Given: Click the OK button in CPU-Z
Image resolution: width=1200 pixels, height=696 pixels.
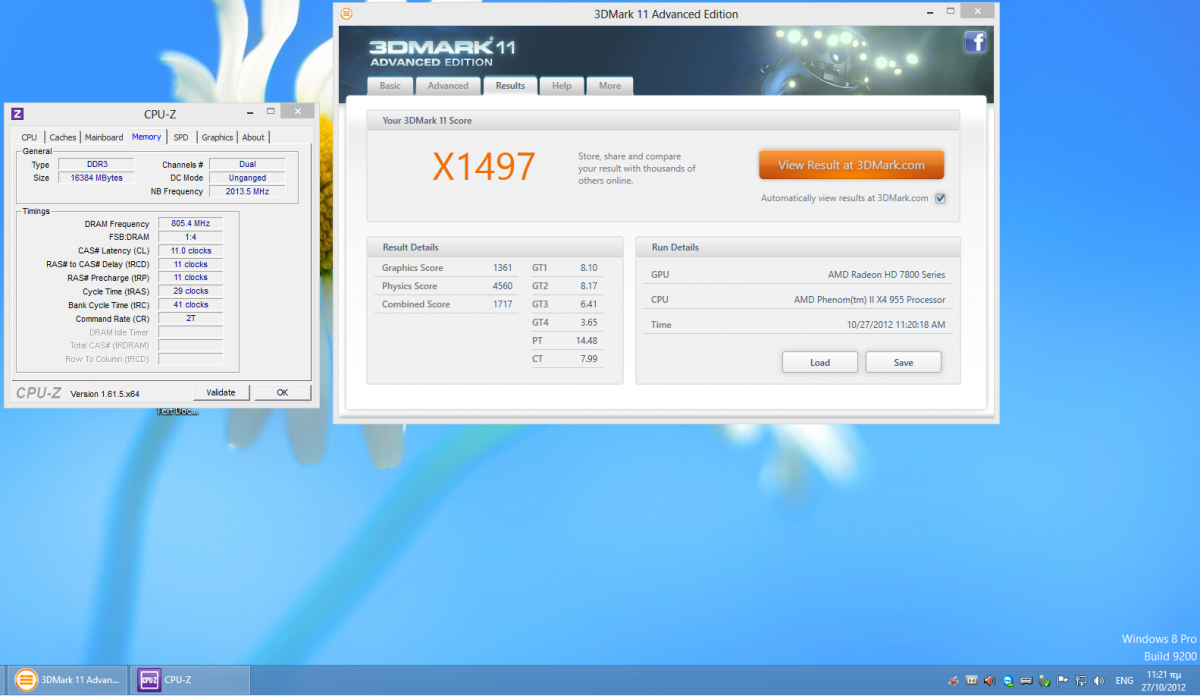Looking at the screenshot, I should (282, 392).
